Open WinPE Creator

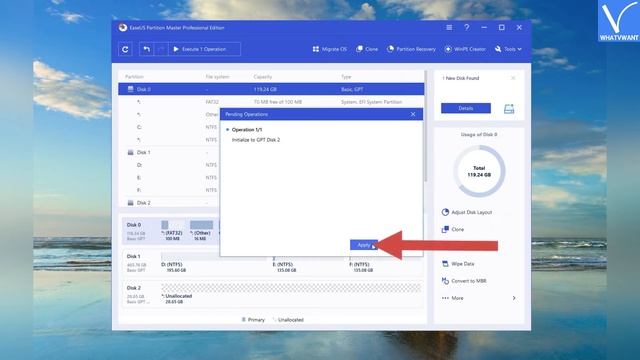(x=465, y=49)
